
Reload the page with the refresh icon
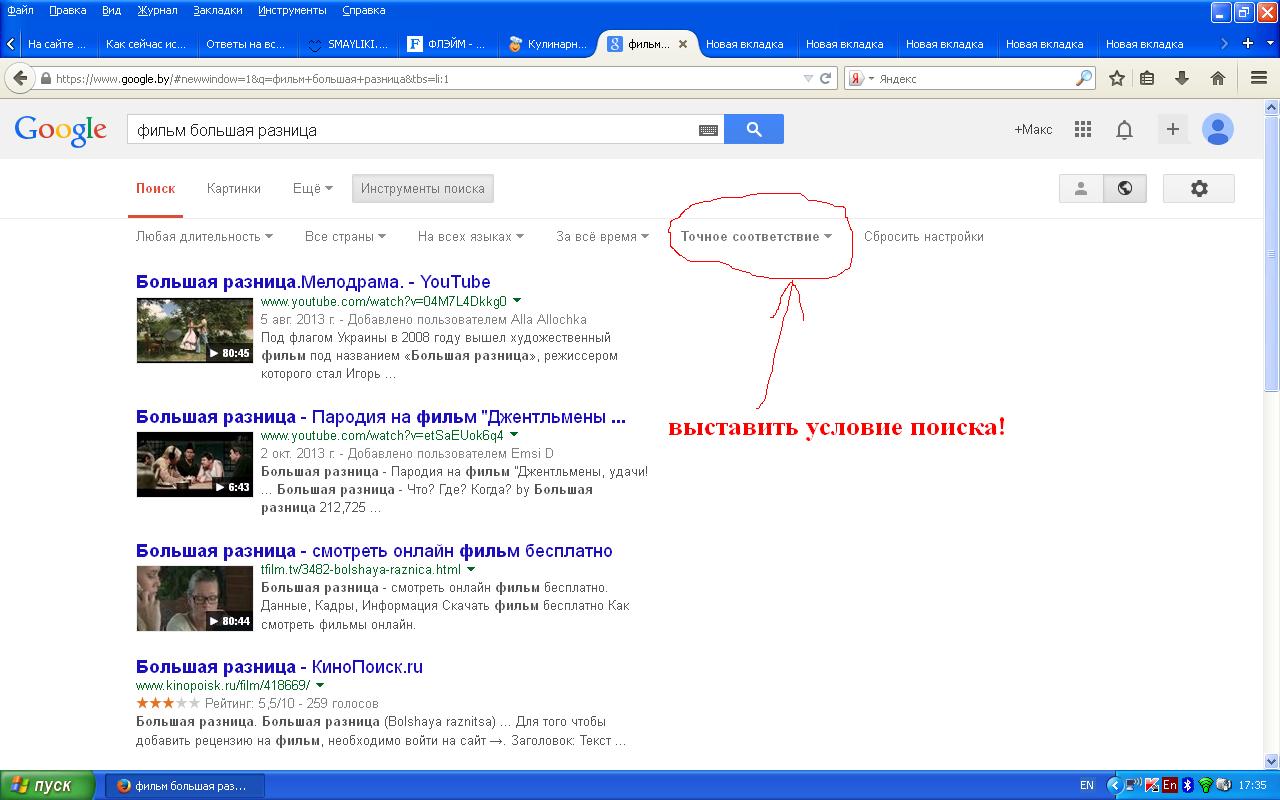[x=826, y=78]
